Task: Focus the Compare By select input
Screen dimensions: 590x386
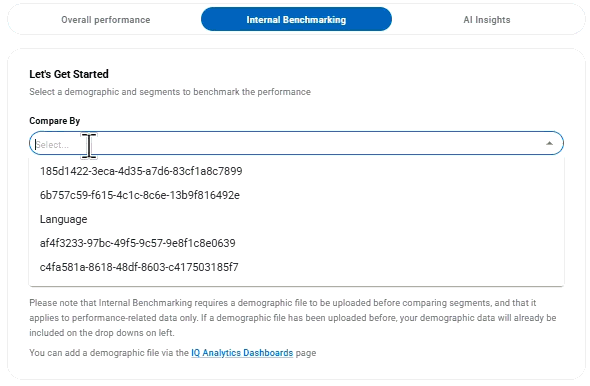Action: pyautogui.click(x=296, y=143)
